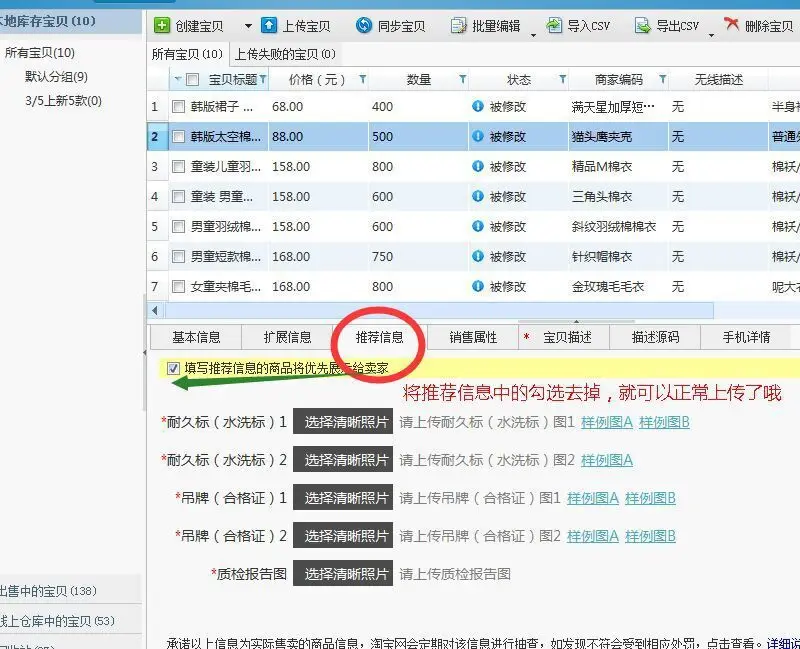Open the 上传失败的宝贝 (0) tab
The width and height of the screenshot is (800, 649).
point(285,54)
